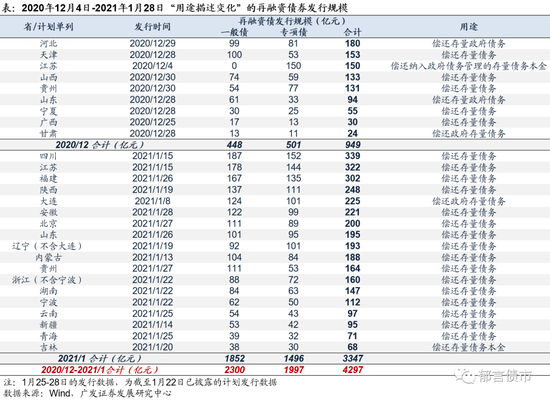Select the 辽宁（不含大连）row name
This screenshot has height=400, width=550.
tap(47, 246)
